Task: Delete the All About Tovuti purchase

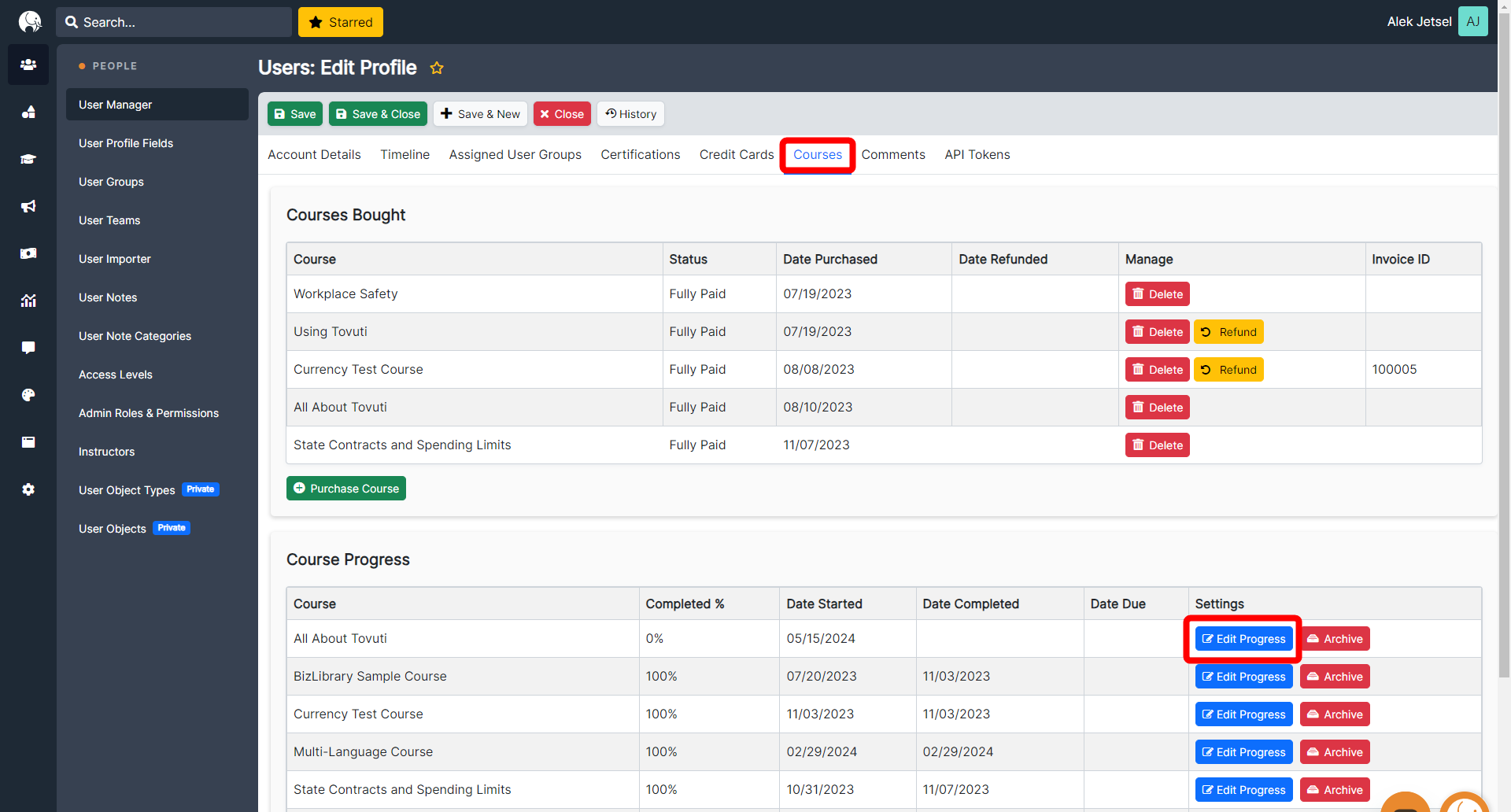Action: click(1157, 408)
